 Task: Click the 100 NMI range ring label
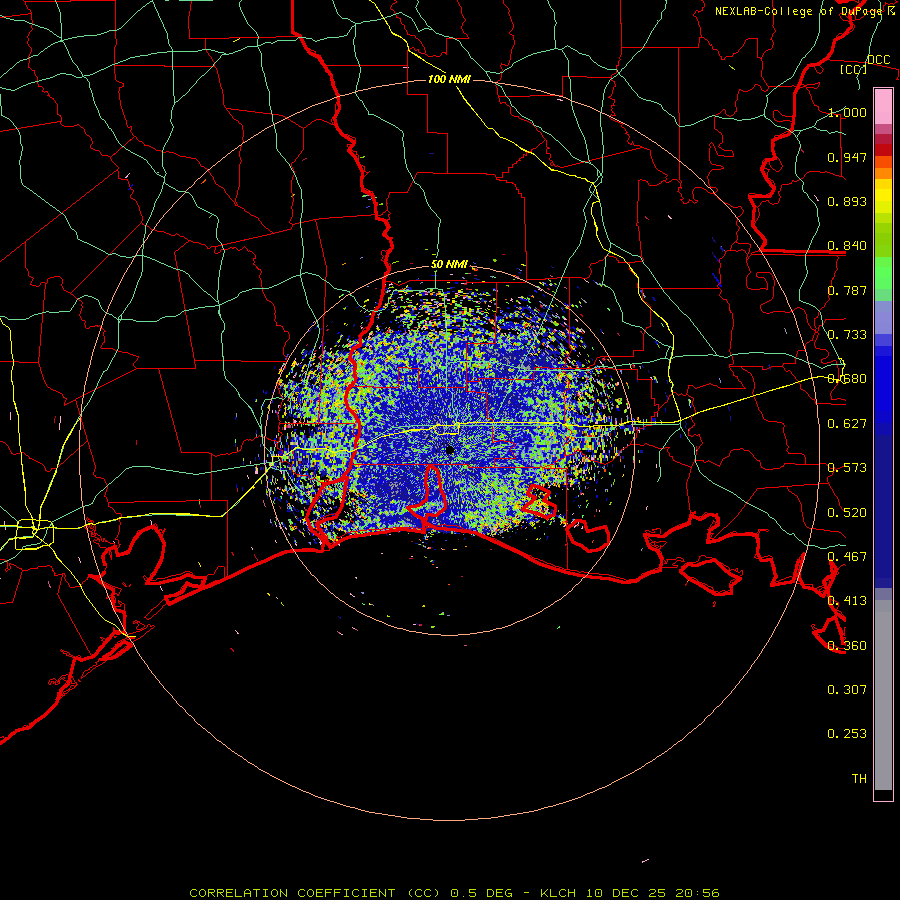point(449,79)
